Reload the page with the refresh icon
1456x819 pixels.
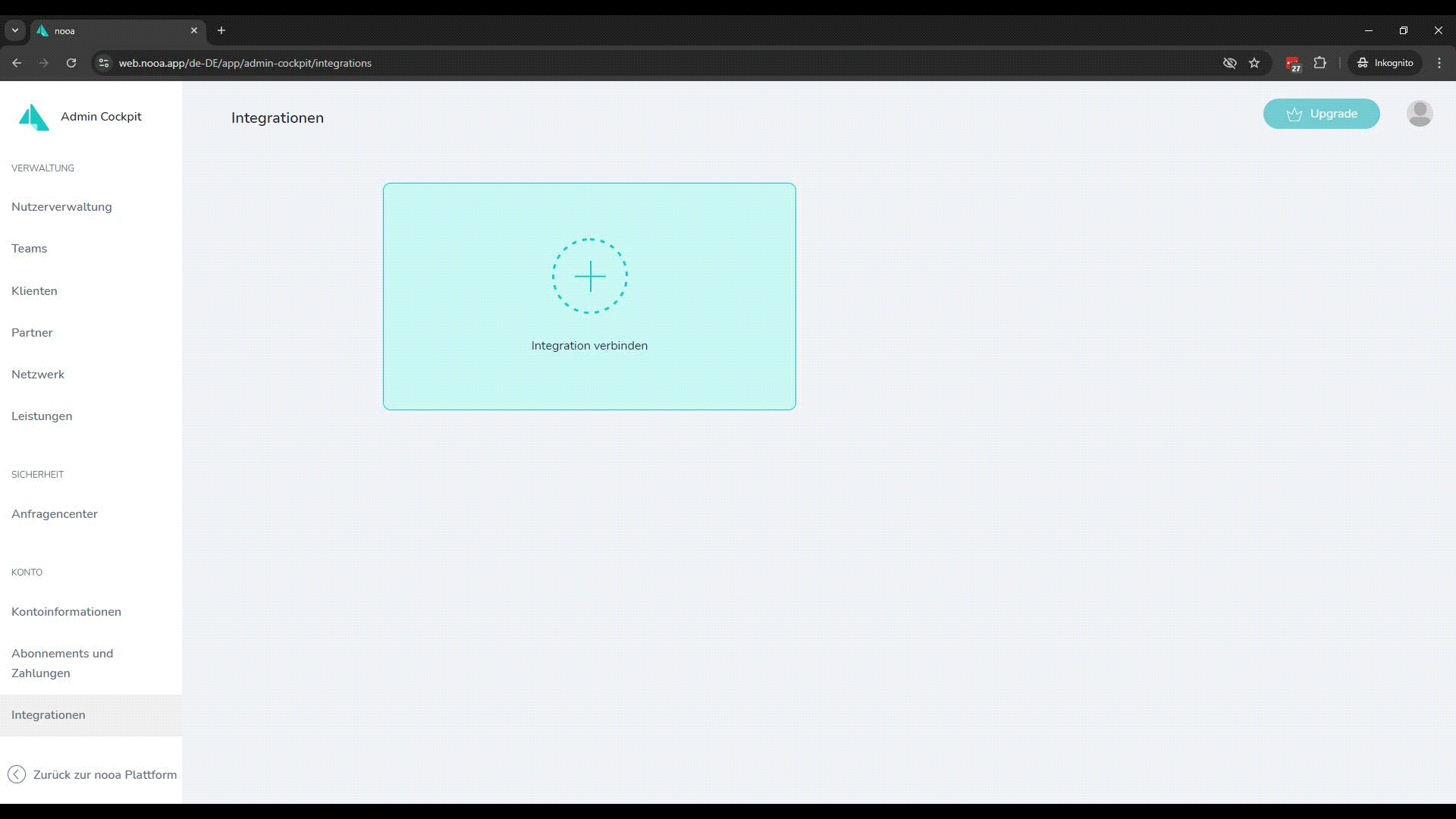pyautogui.click(x=71, y=63)
